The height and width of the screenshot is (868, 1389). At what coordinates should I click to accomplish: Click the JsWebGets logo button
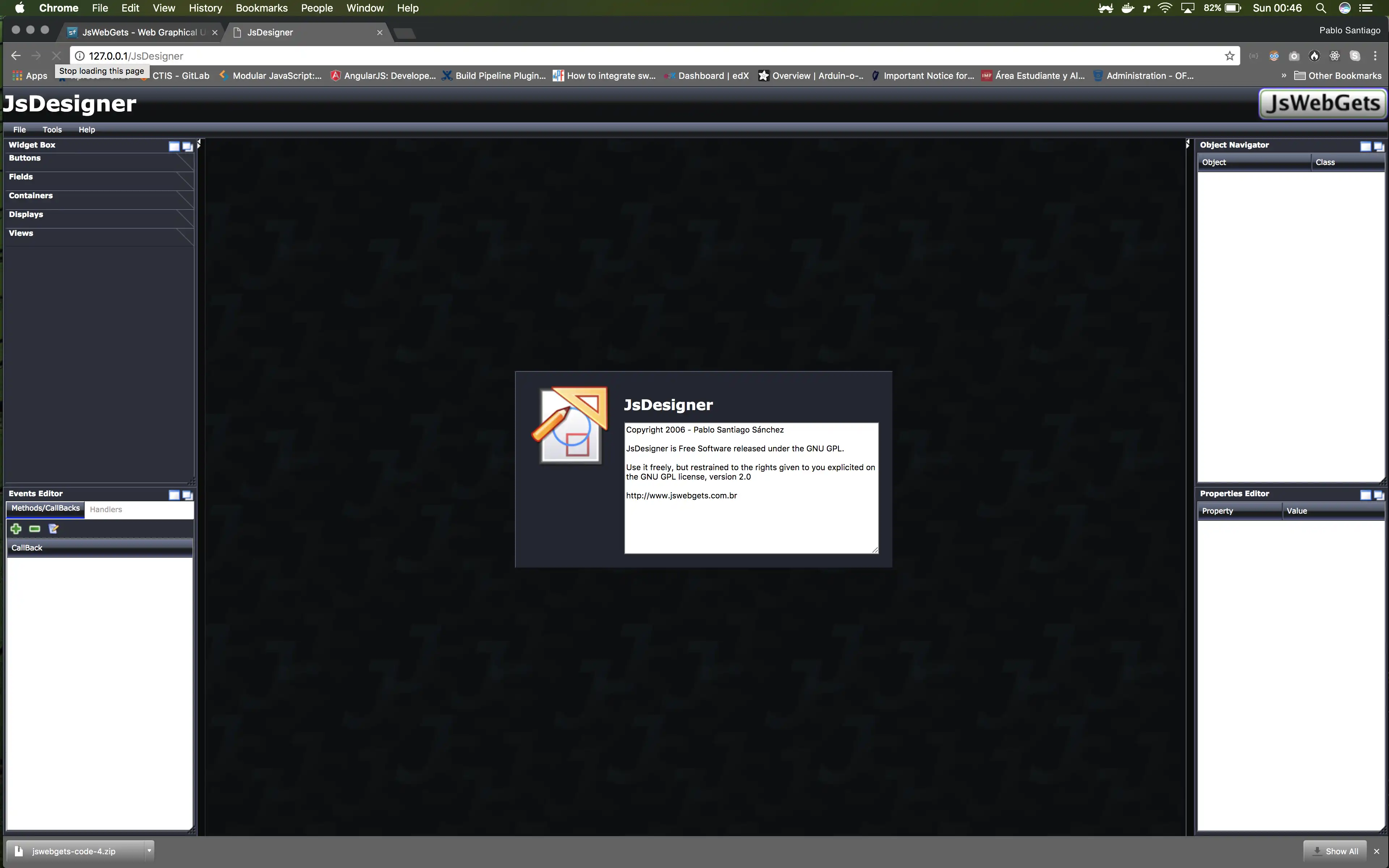coord(1323,103)
